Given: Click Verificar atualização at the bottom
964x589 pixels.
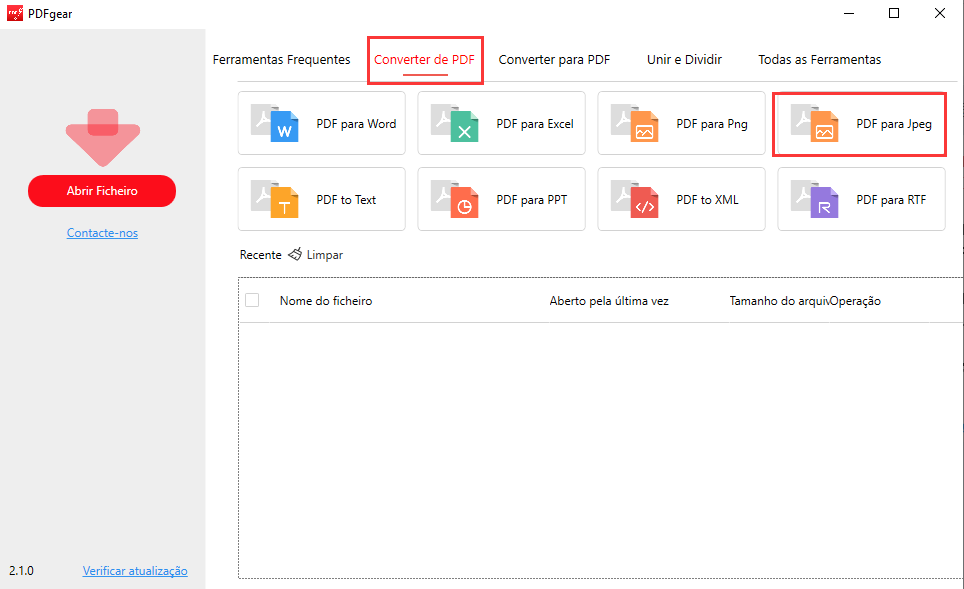Looking at the screenshot, I should coord(134,571).
